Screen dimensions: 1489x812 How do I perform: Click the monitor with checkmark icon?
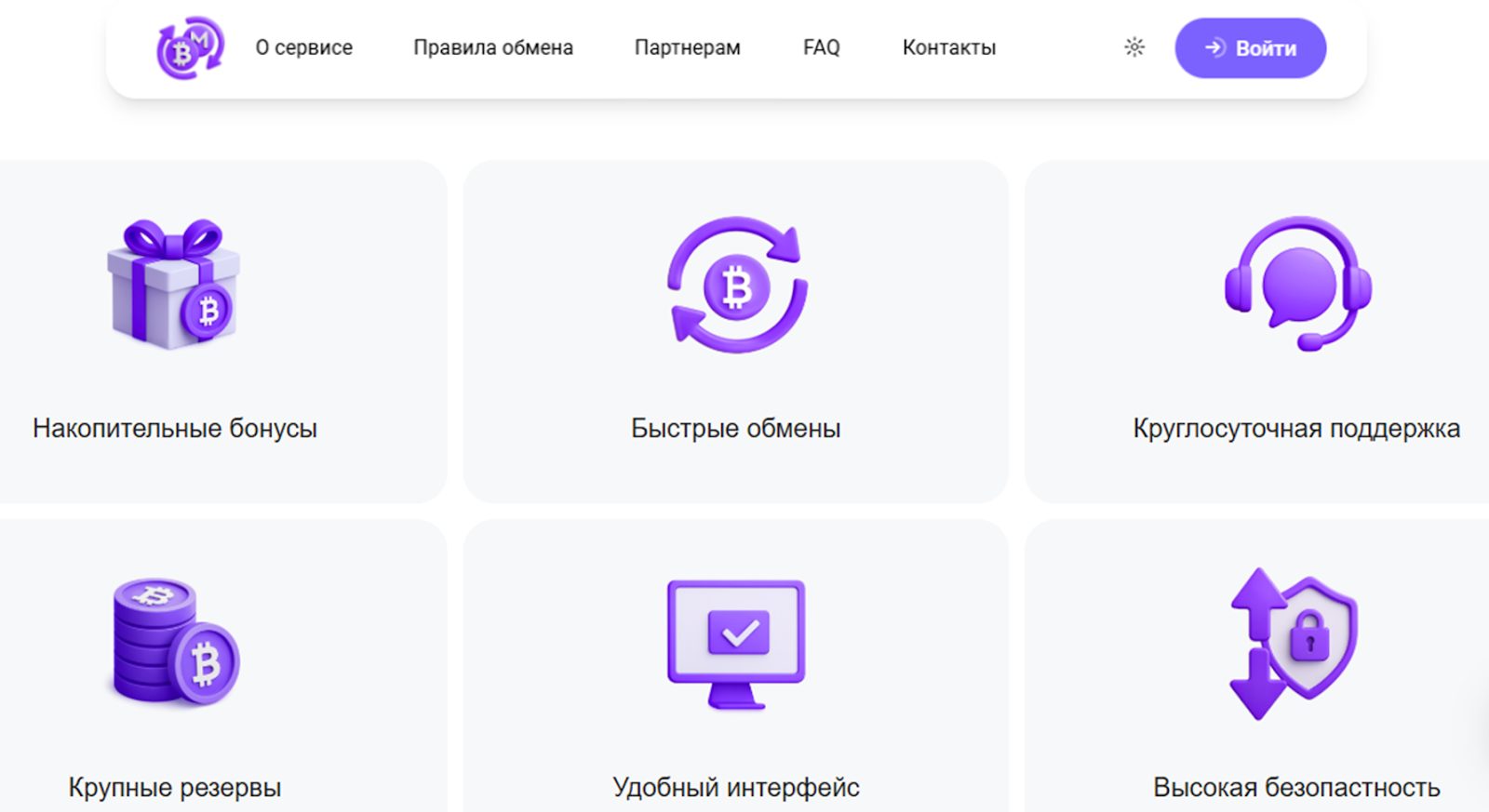coord(736,644)
